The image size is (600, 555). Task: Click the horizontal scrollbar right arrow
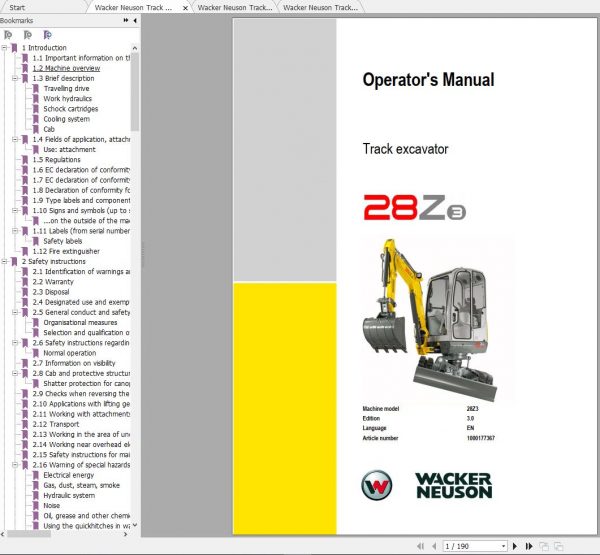(x=126, y=534)
